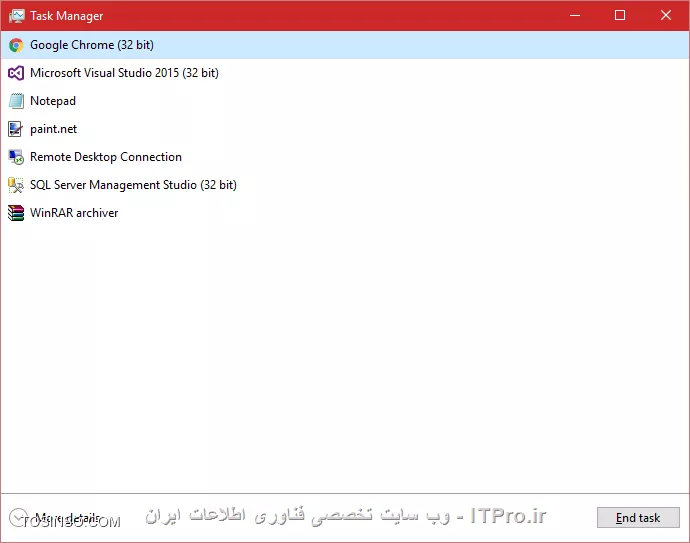This screenshot has height=543, width=690.
Task: Click the Notepad icon
Action: click(16, 101)
